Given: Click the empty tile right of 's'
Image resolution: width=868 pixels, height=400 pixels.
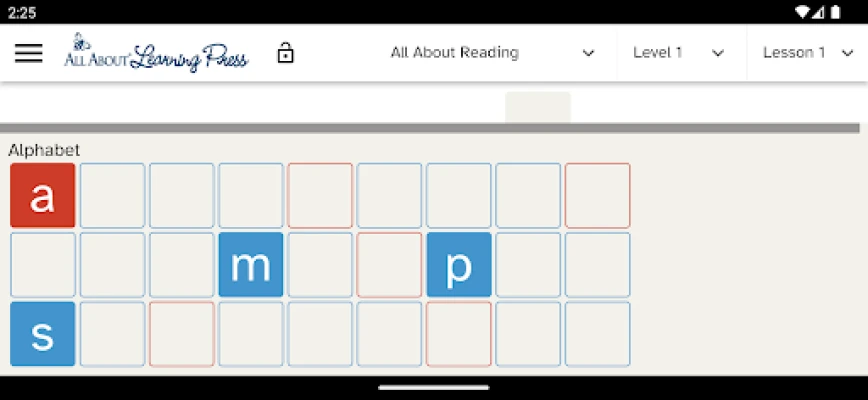Looking at the screenshot, I should pyautogui.click(x=112, y=334).
